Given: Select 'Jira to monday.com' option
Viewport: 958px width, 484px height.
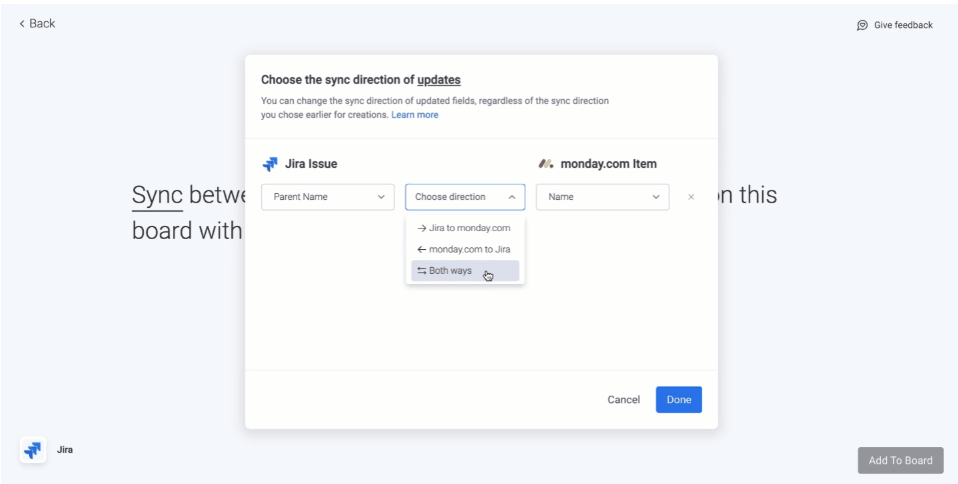Looking at the screenshot, I should coord(465,228).
